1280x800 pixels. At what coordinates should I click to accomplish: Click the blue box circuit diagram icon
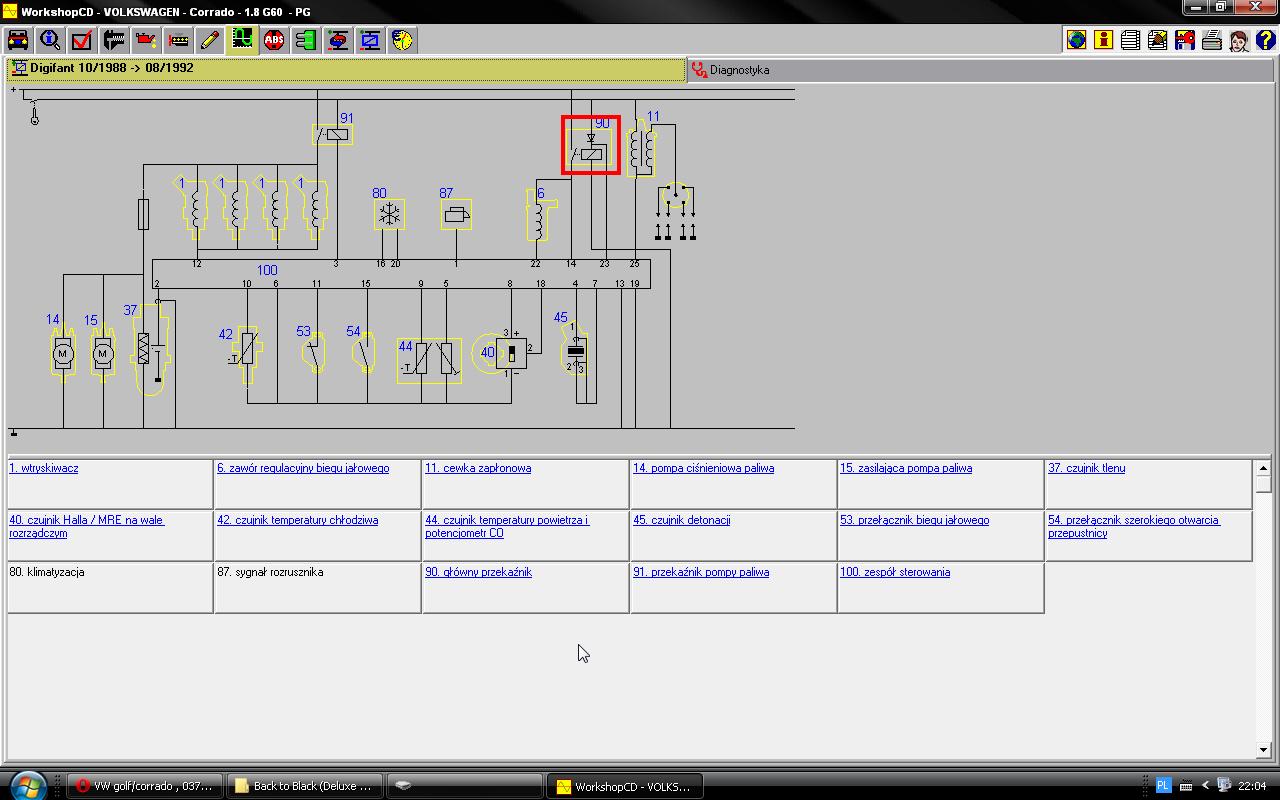[370, 40]
